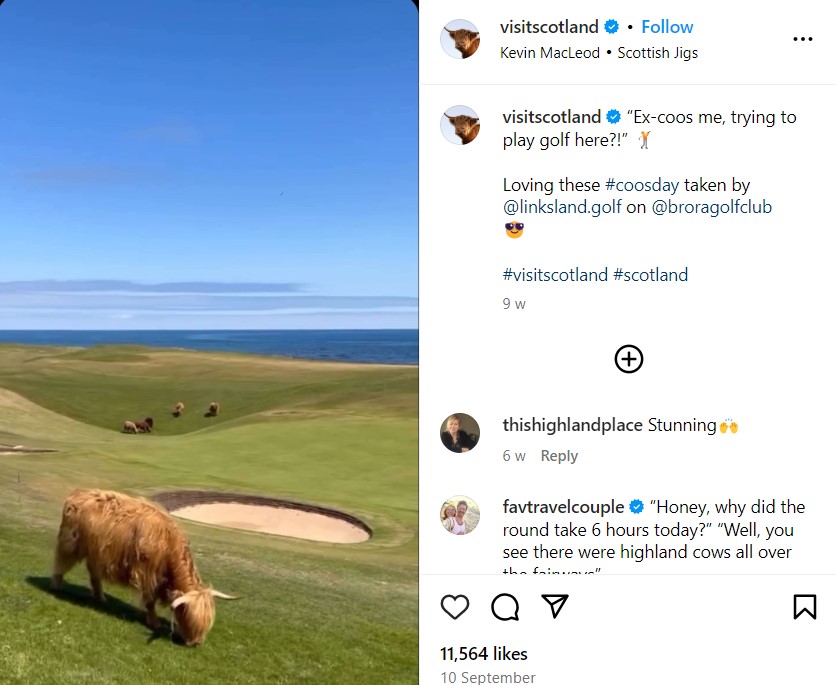
Task: Load more comments with plus circle
Action: click(629, 359)
